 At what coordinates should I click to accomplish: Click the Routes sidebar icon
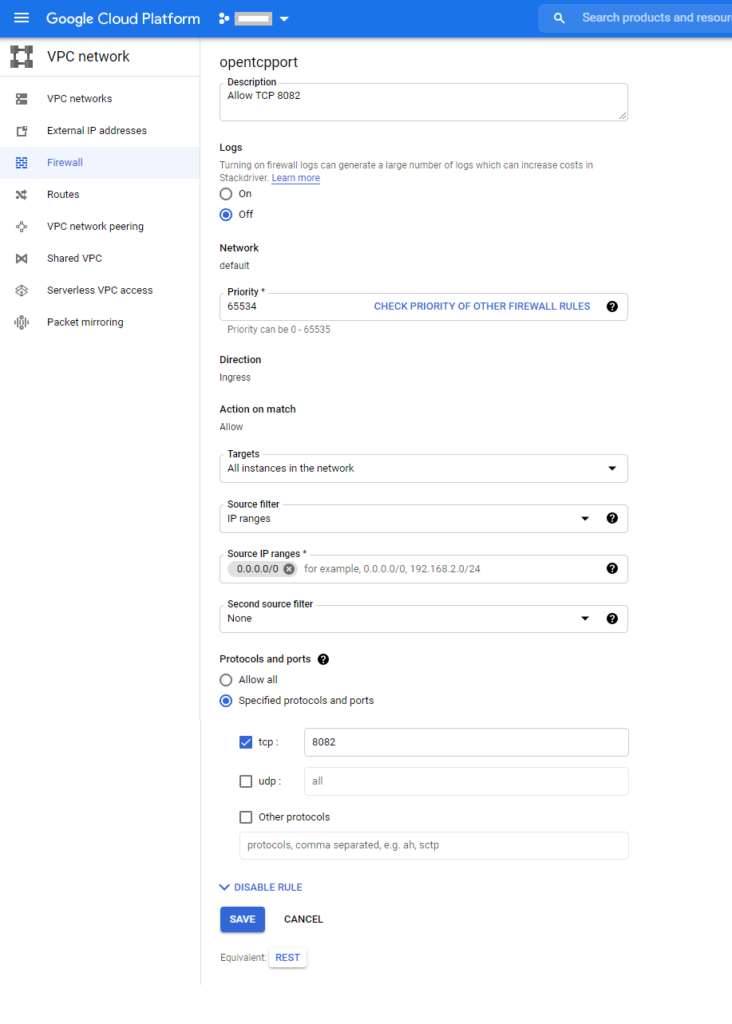tap(22, 195)
